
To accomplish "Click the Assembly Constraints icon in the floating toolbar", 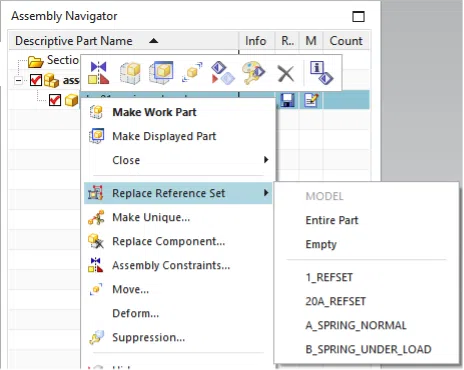I will tap(98, 73).
